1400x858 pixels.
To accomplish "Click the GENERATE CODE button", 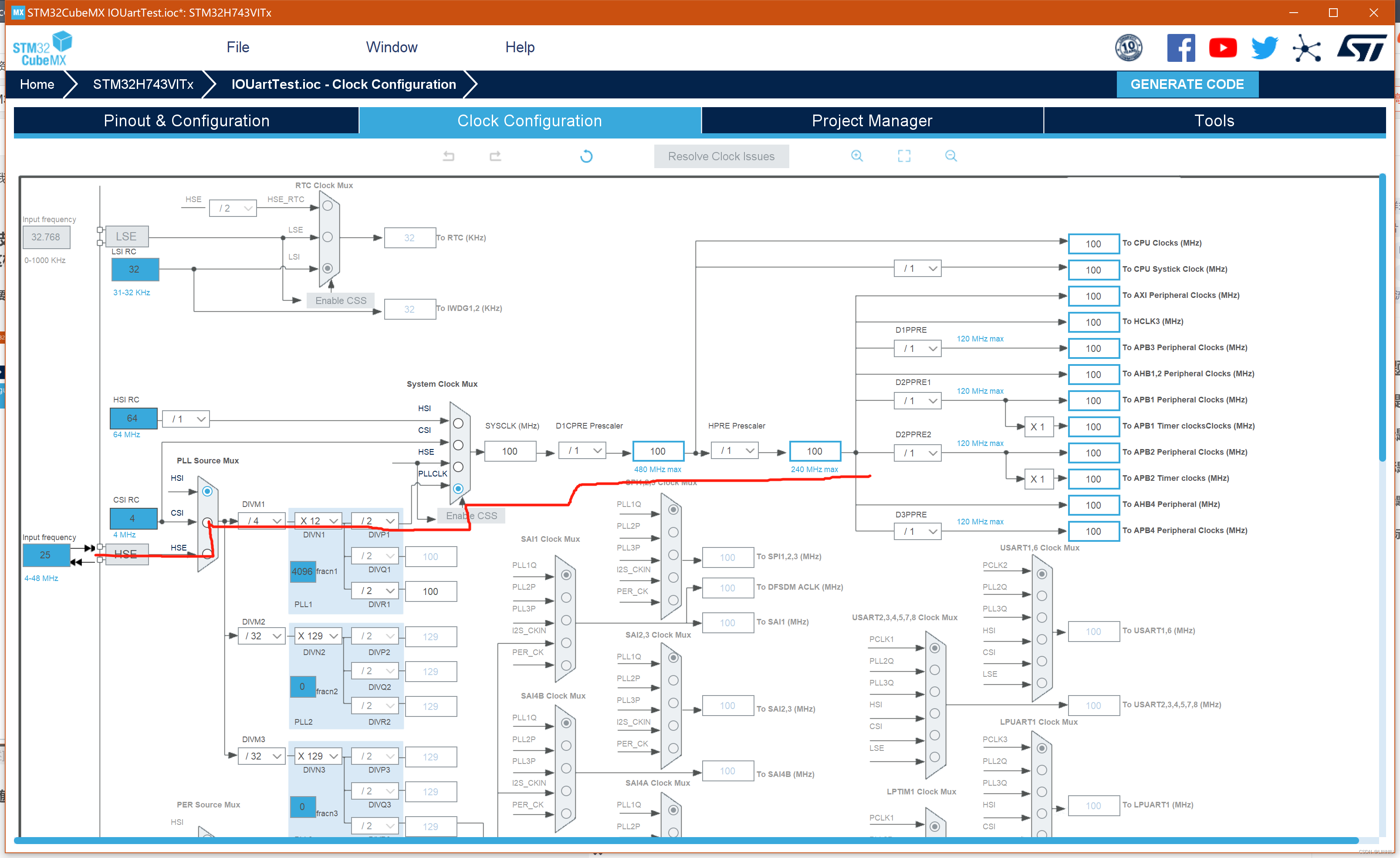I will point(1187,84).
